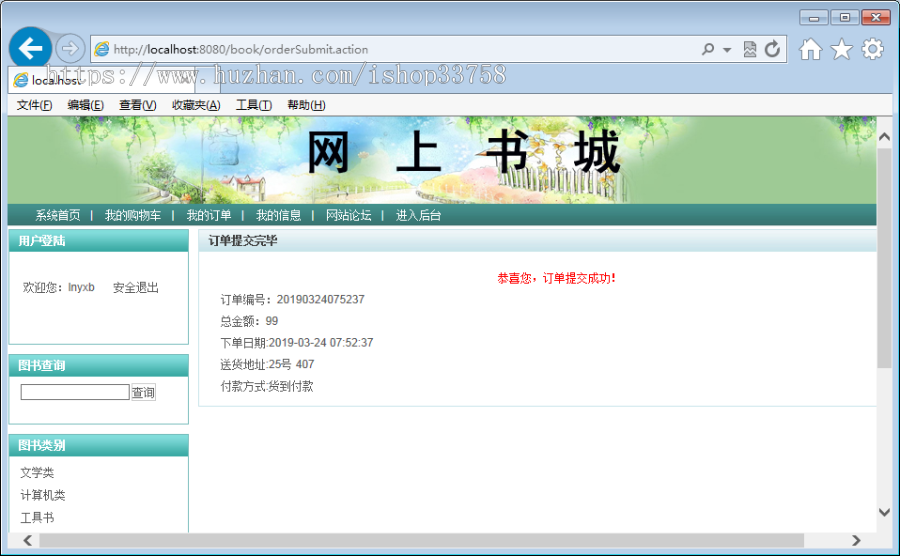Open 我的购物车 in the navigation bar
Screen dimensions: 900x556
point(133,215)
